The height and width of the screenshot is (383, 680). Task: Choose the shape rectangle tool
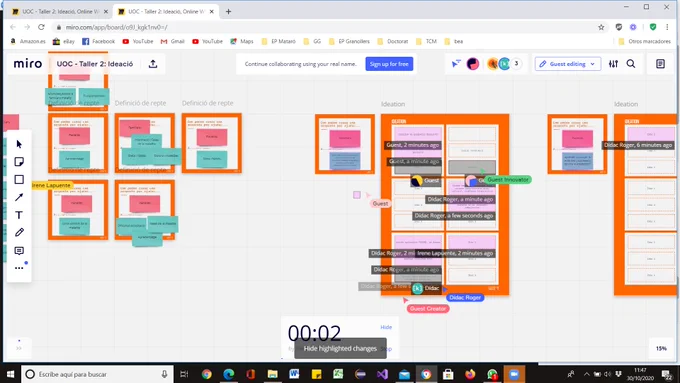[x=19, y=180]
